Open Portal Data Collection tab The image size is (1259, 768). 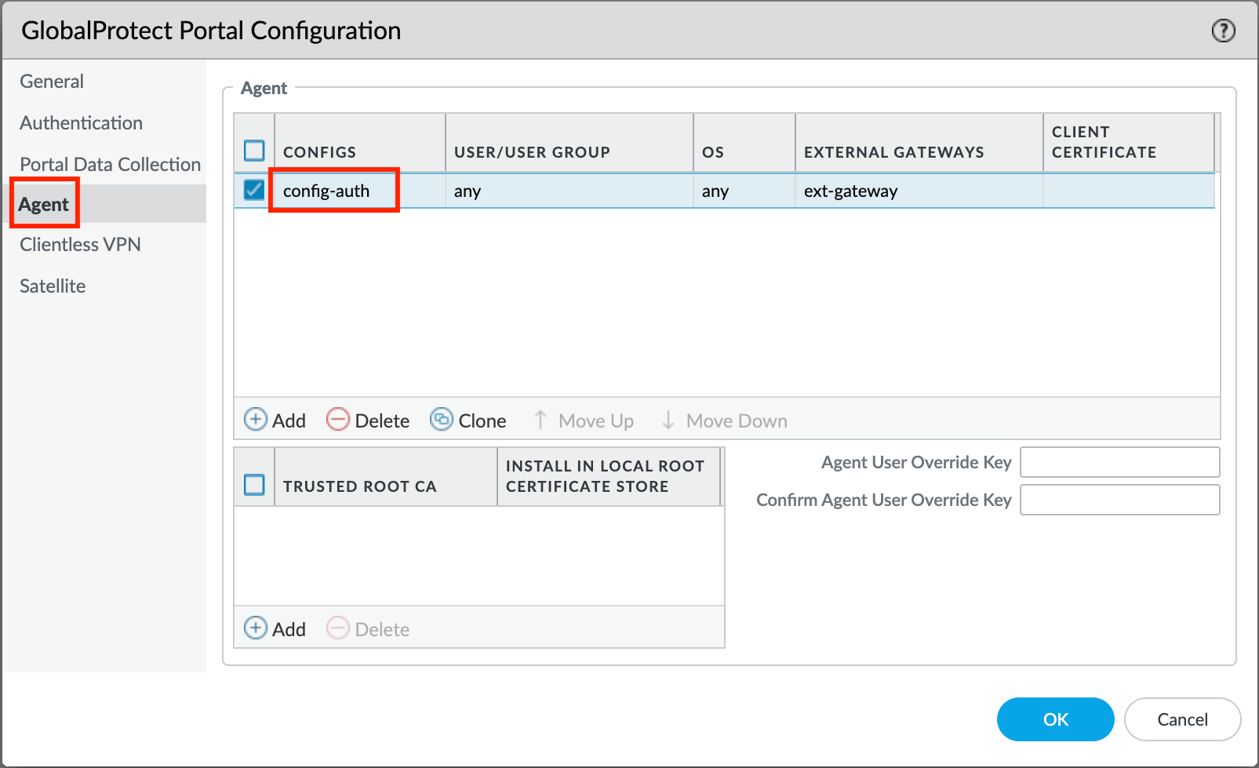[110, 164]
